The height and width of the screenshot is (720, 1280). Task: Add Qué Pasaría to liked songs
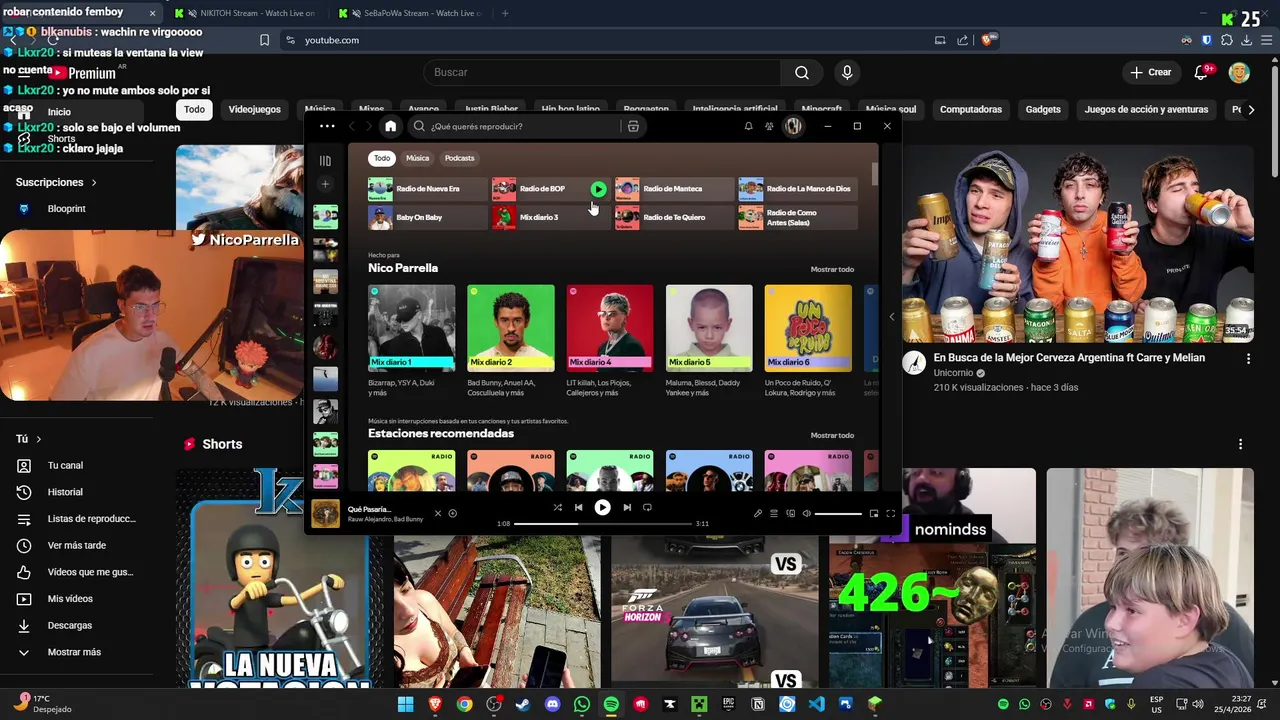tap(453, 513)
